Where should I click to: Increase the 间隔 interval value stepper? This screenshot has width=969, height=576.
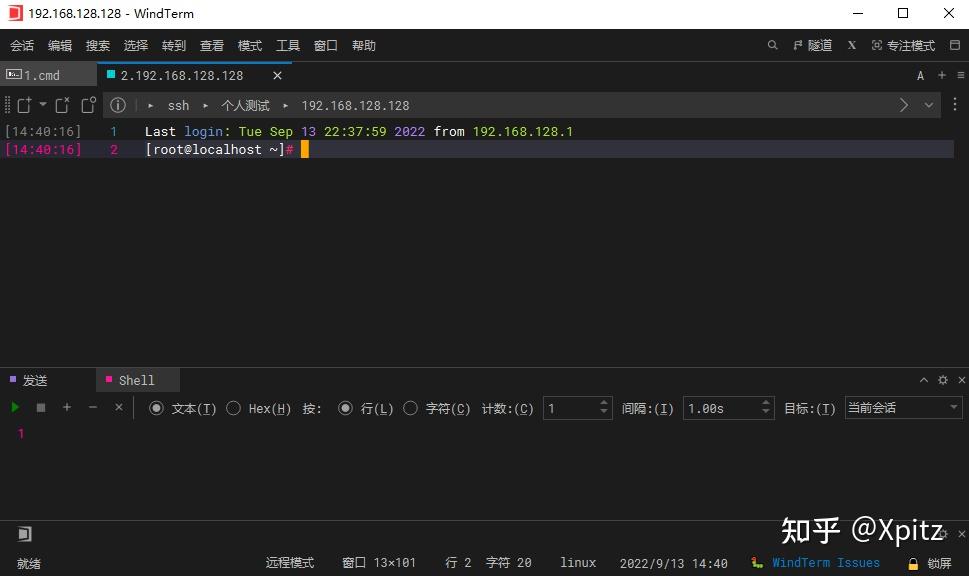(764, 402)
